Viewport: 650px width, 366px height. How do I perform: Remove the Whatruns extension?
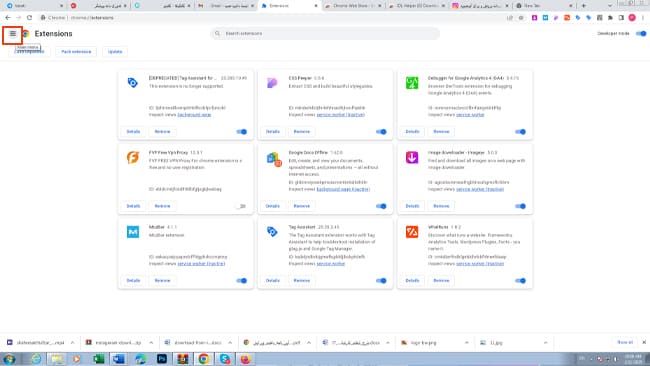pyautogui.click(x=441, y=281)
